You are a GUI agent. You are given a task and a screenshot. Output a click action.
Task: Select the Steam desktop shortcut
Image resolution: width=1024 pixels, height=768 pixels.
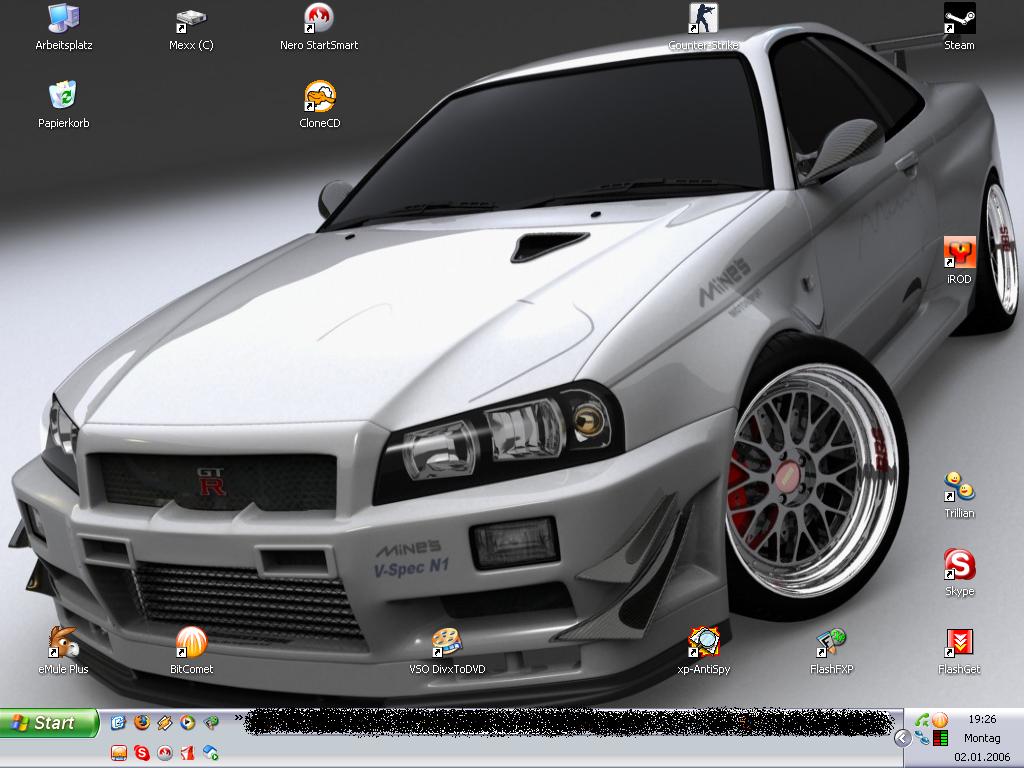pos(959,18)
